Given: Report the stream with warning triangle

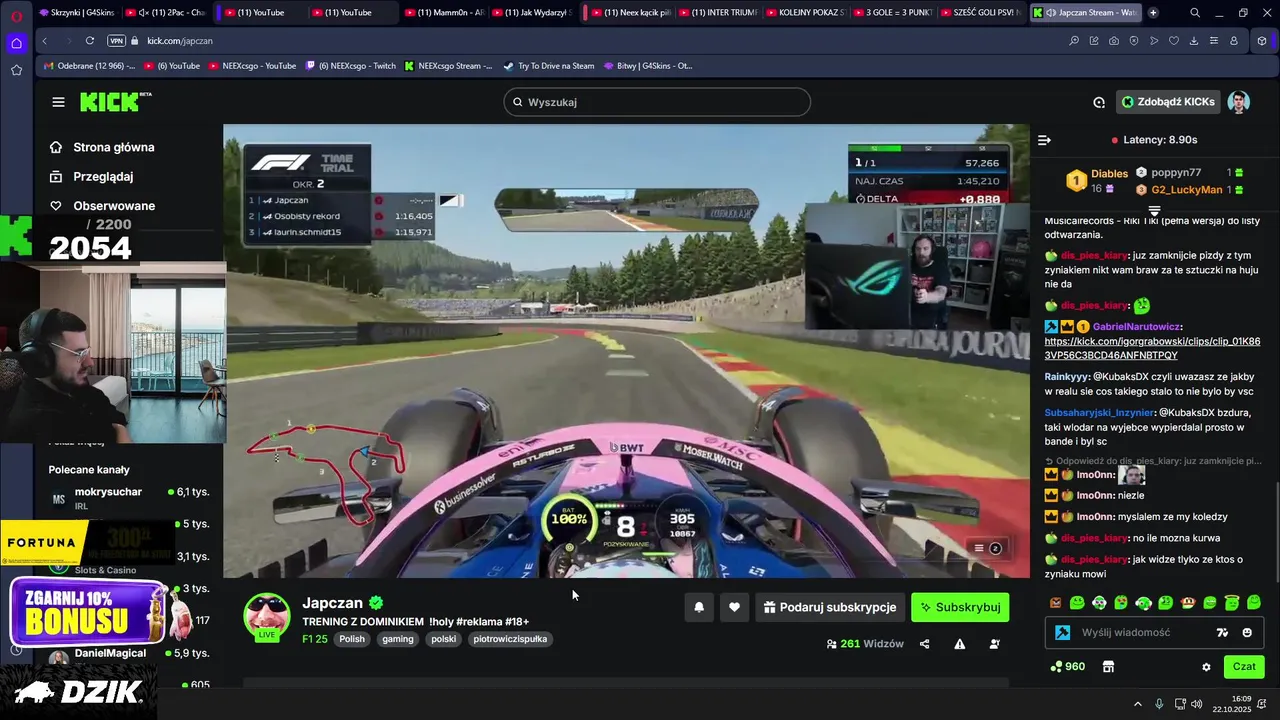Looking at the screenshot, I should click(x=959, y=644).
